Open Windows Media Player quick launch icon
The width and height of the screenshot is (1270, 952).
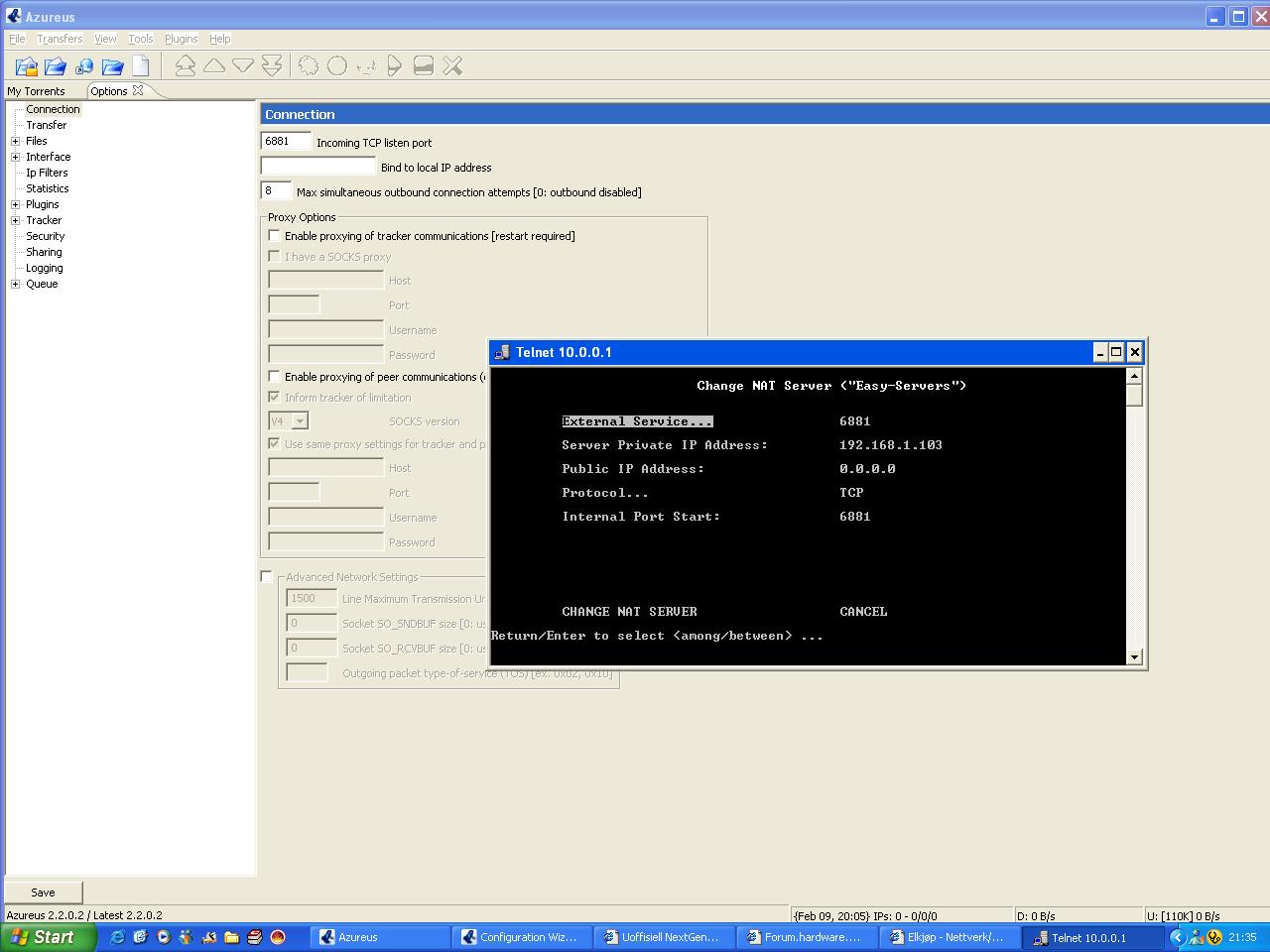pyautogui.click(x=163, y=937)
